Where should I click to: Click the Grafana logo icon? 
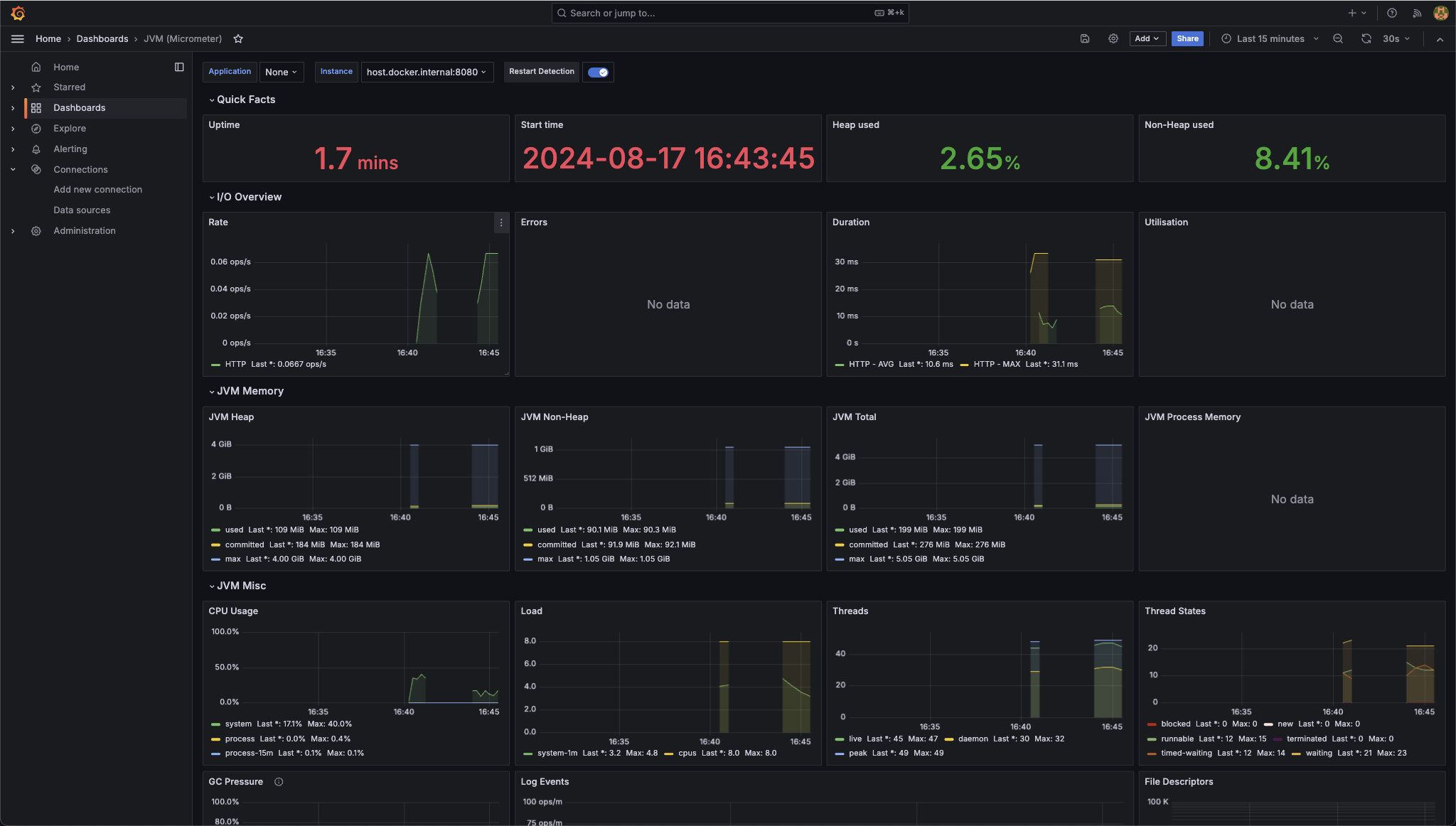tap(18, 13)
